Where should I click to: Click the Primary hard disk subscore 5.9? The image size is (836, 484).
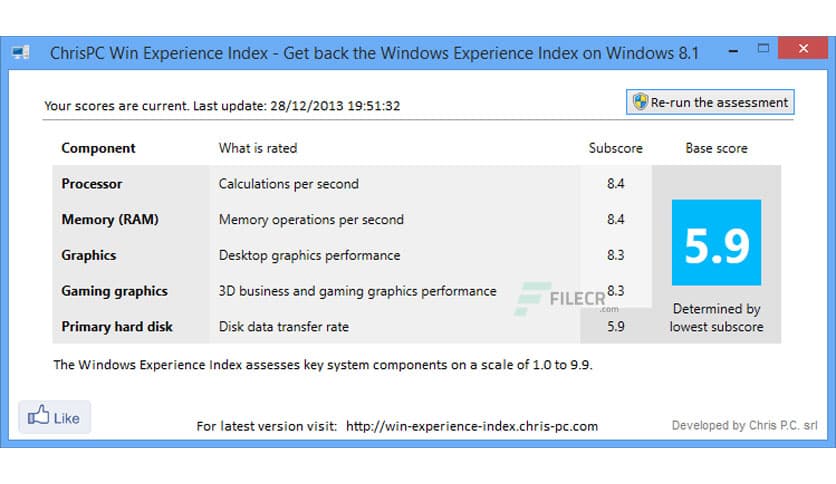point(615,327)
